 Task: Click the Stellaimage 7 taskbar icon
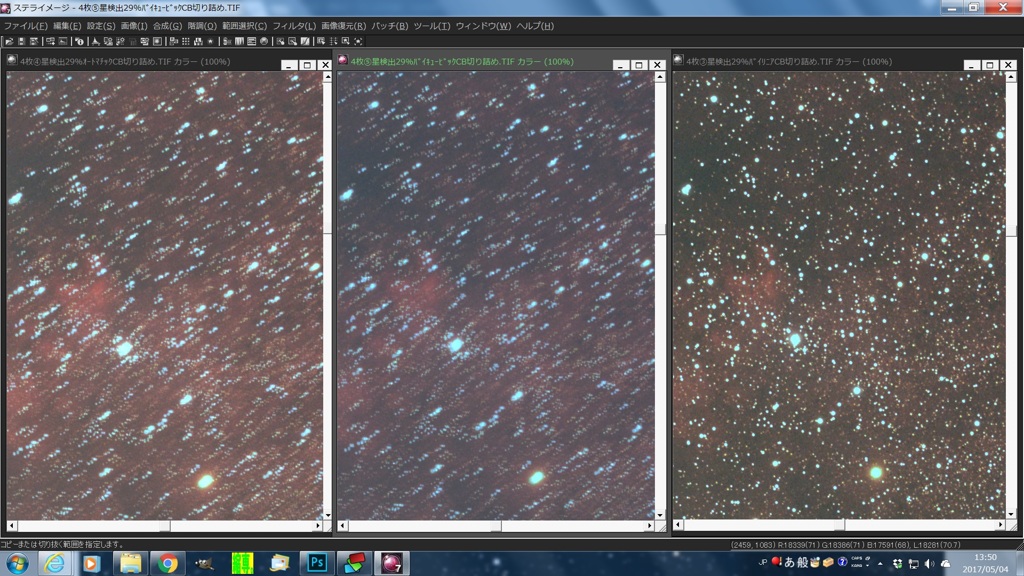pyautogui.click(x=391, y=563)
